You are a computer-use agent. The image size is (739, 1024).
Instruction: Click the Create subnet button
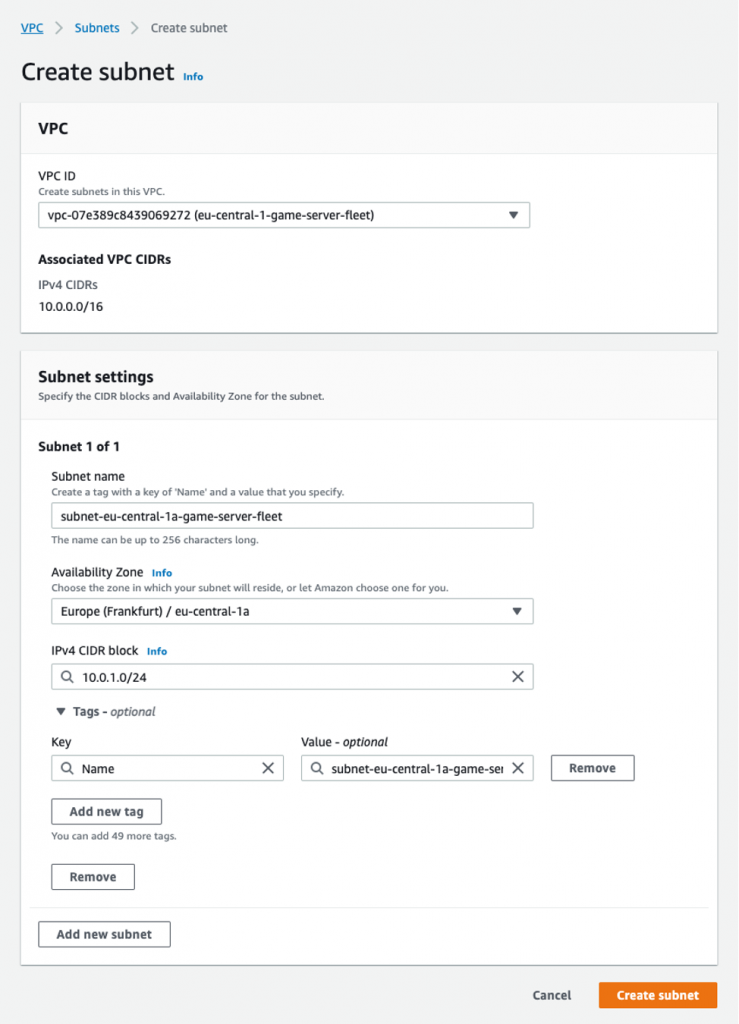[x=657, y=995]
